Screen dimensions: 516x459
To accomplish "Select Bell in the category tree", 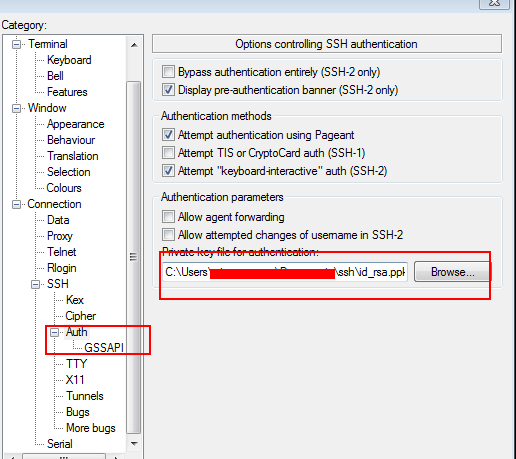I will 55,76.
